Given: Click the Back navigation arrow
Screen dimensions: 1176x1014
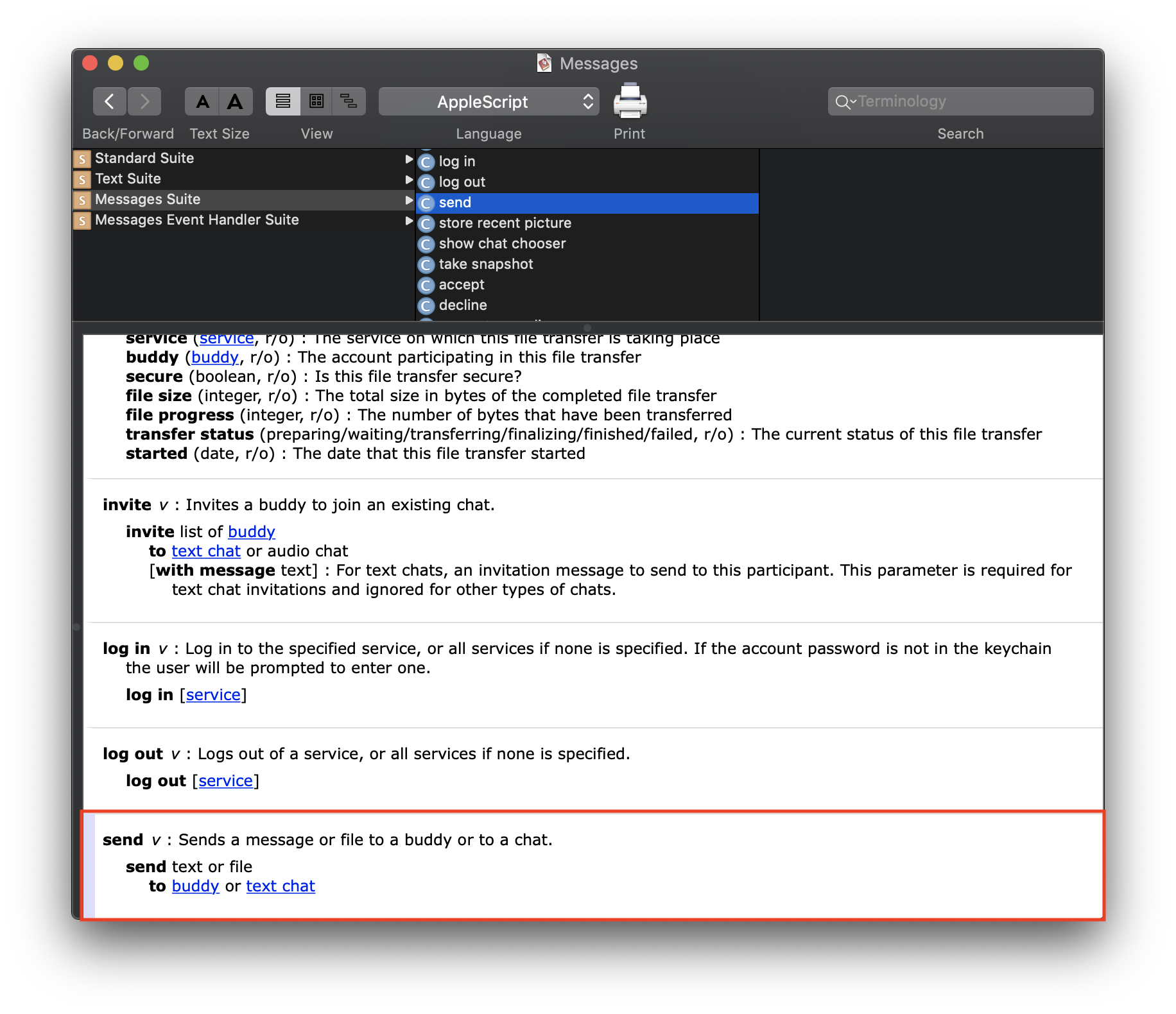Looking at the screenshot, I should (110, 101).
